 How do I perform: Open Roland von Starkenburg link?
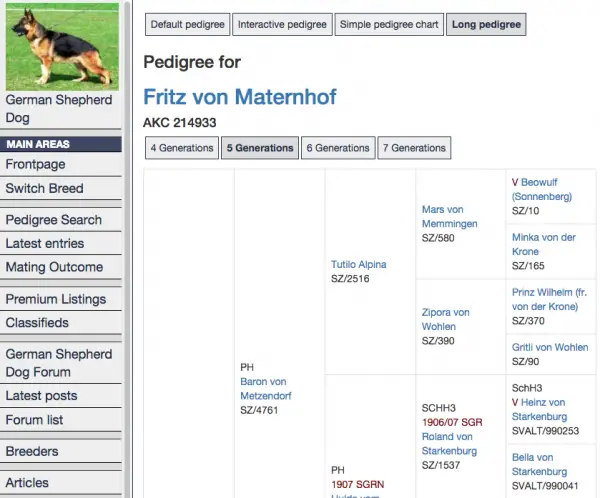(x=449, y=444)
